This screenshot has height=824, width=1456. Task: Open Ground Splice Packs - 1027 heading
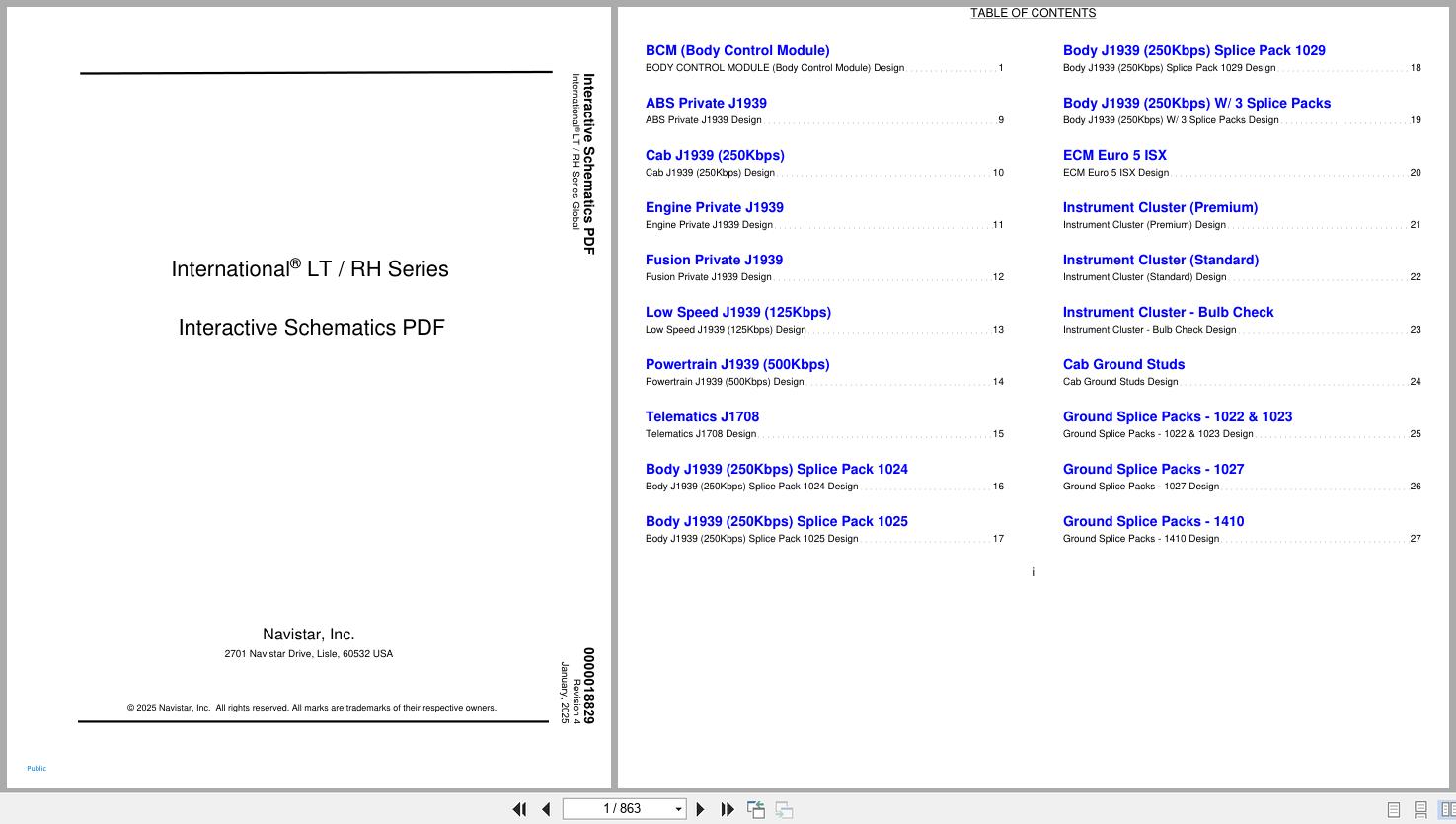tap(1153, 469)
